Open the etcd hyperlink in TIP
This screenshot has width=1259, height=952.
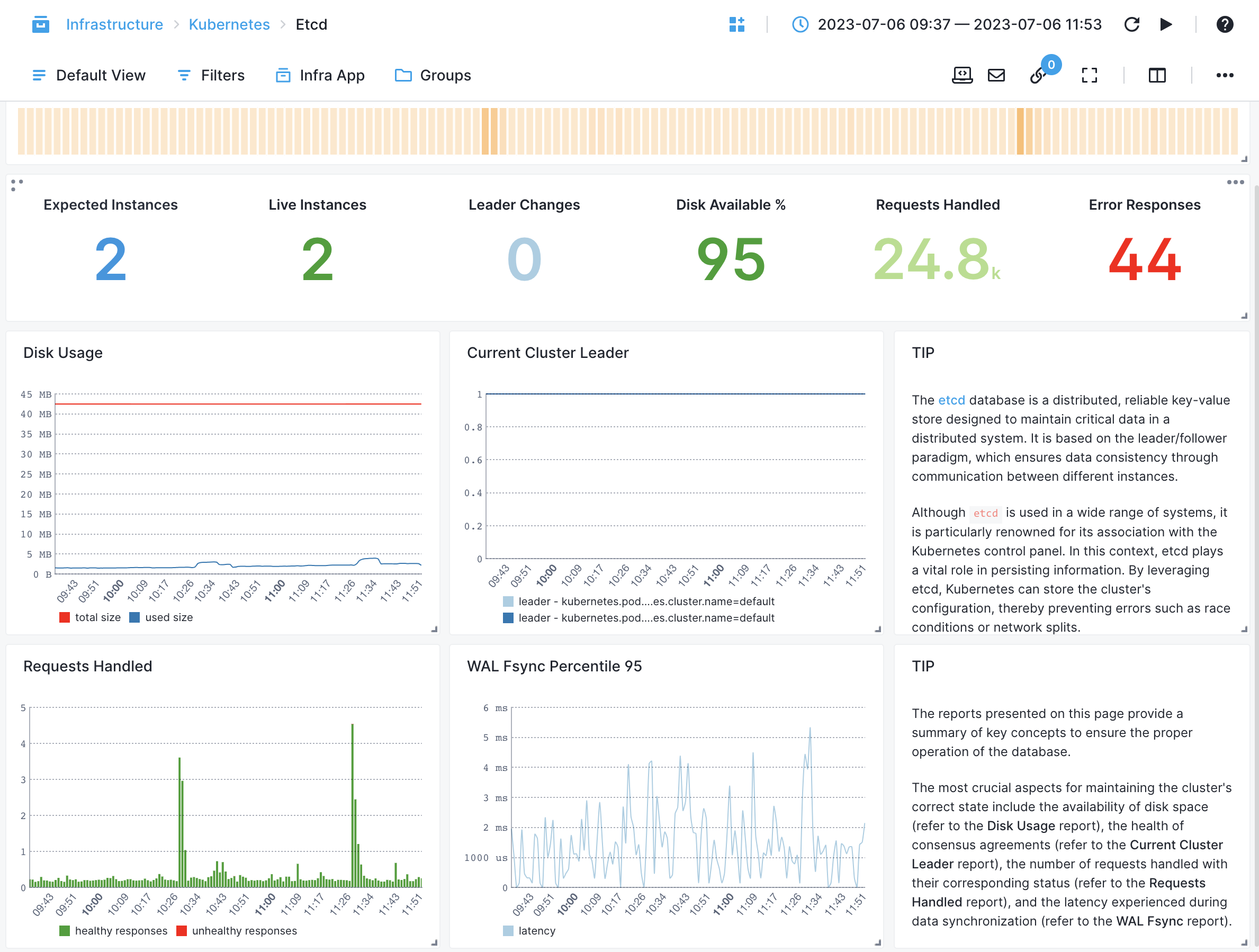(x=951, y=400)
